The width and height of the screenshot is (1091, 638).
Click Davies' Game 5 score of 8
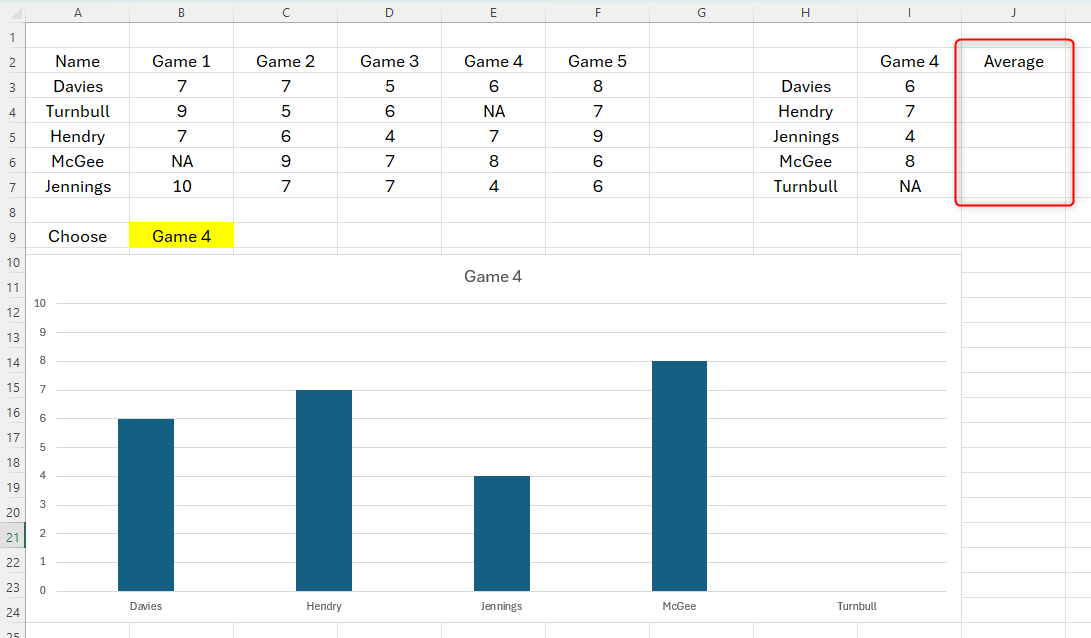point(597,86)
